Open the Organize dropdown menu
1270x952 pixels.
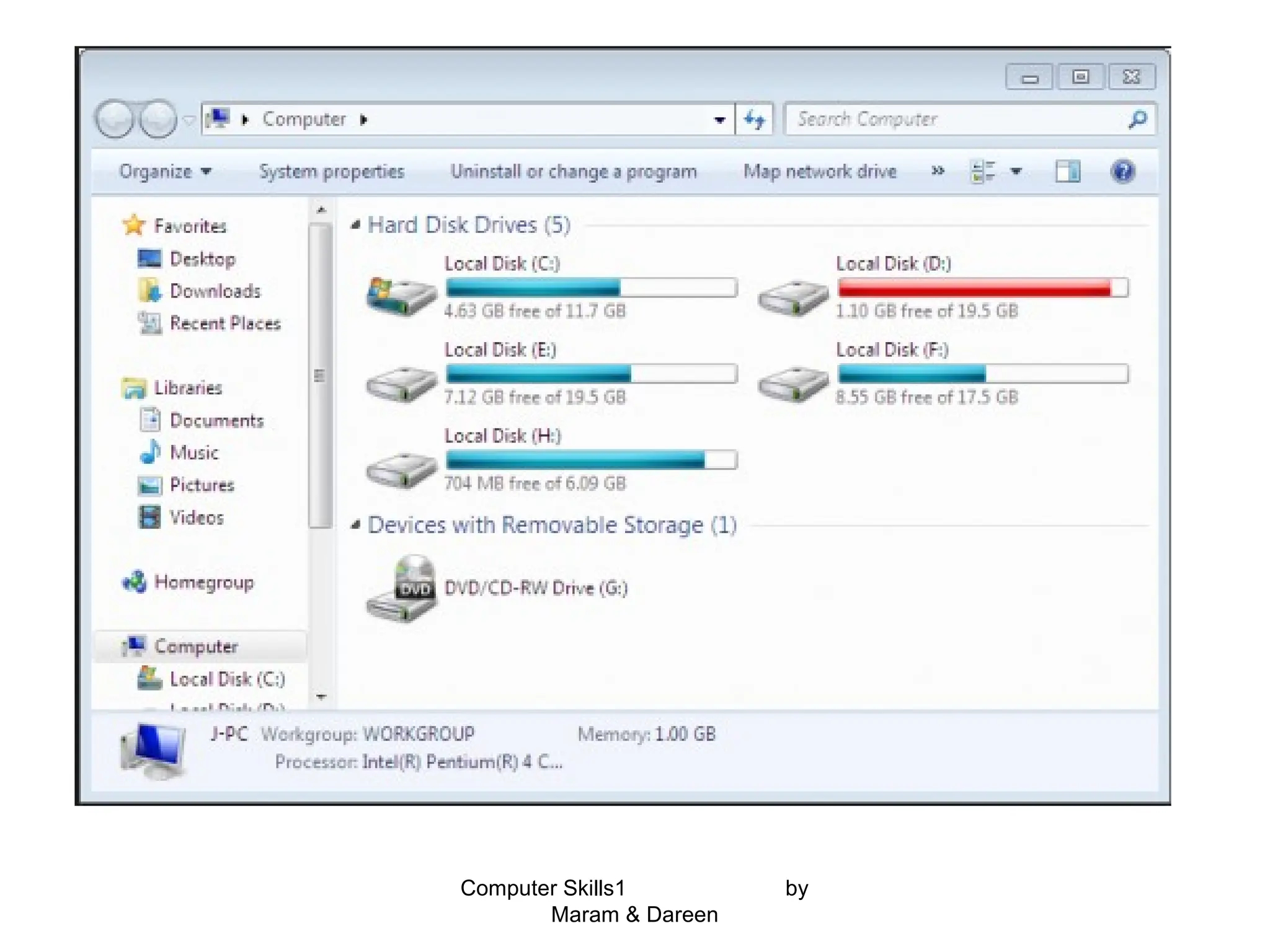click(x=165, y=171)
